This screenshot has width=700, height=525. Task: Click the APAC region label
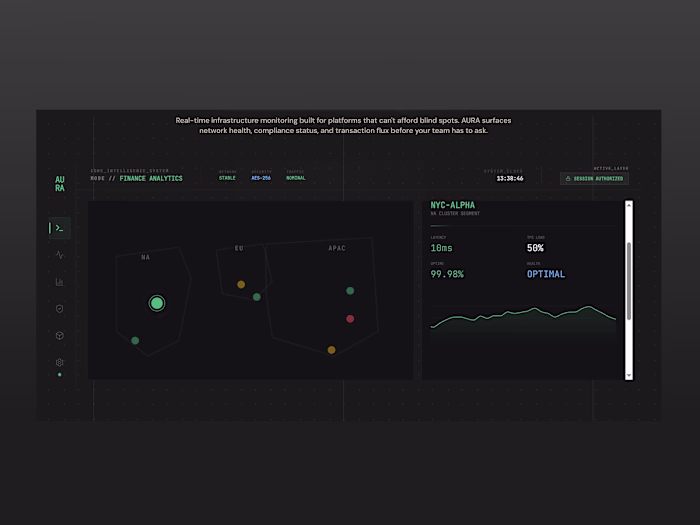pos(337,248)
